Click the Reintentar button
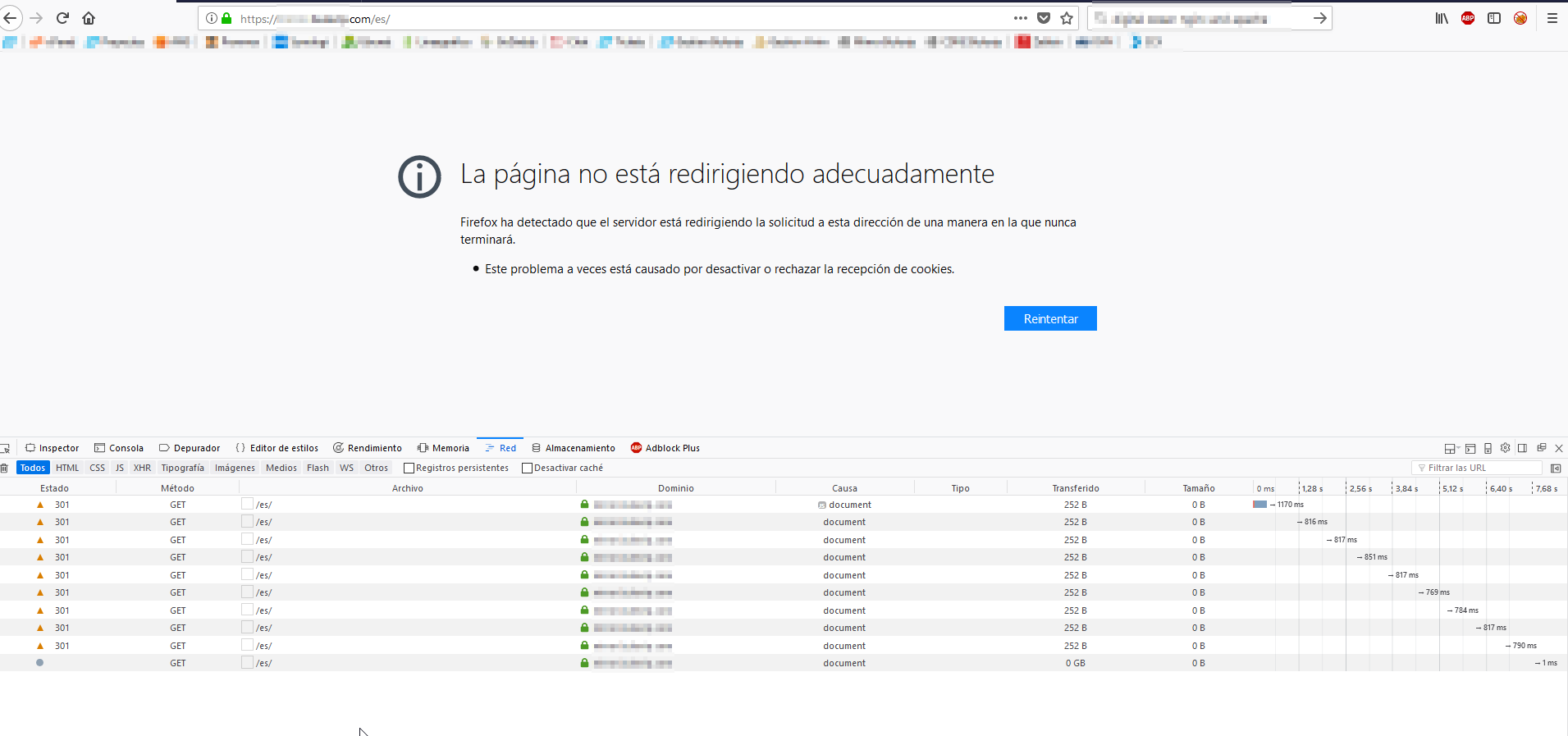 pos(1050,318)
